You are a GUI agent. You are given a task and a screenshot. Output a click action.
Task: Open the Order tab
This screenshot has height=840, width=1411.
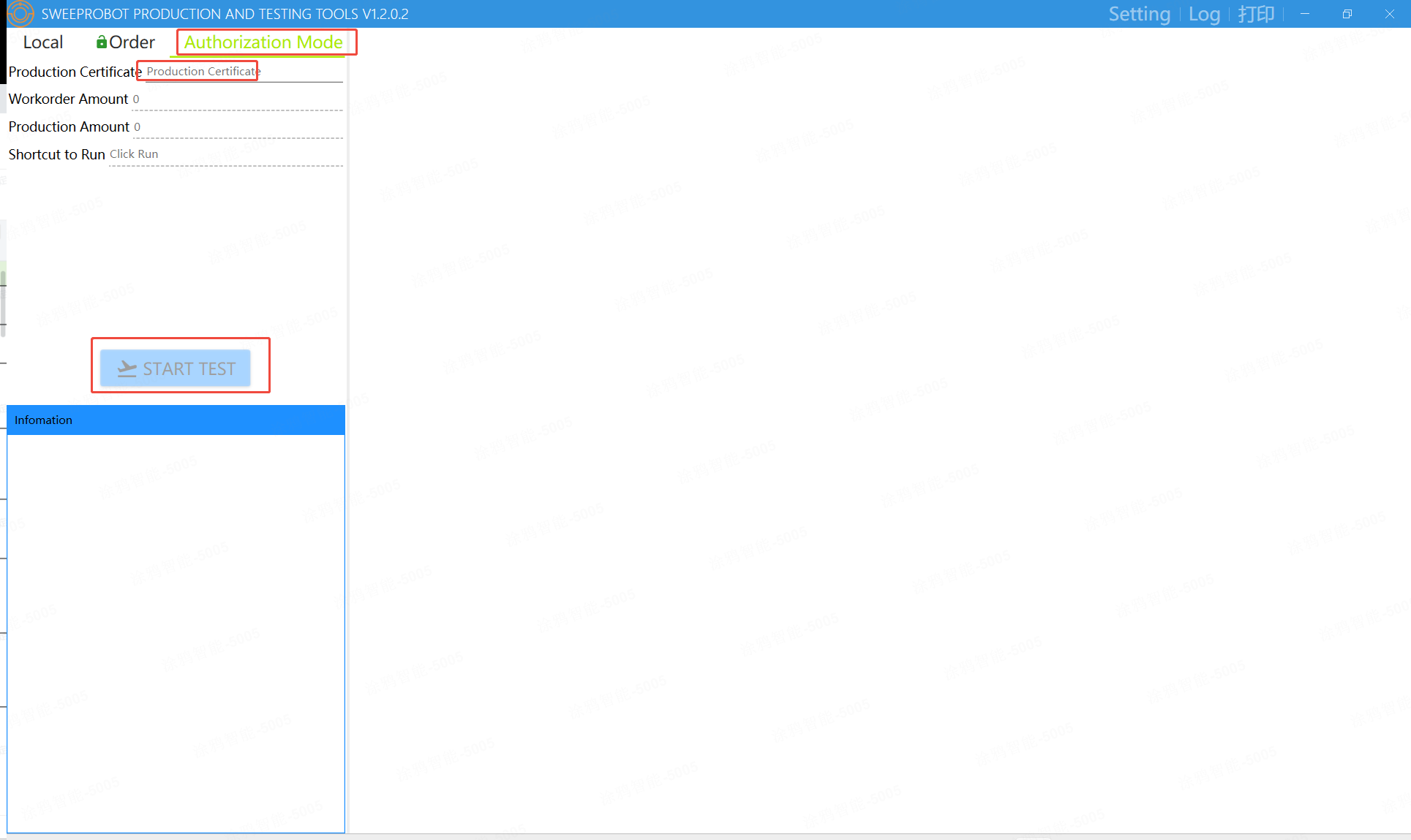coord(126,42)
